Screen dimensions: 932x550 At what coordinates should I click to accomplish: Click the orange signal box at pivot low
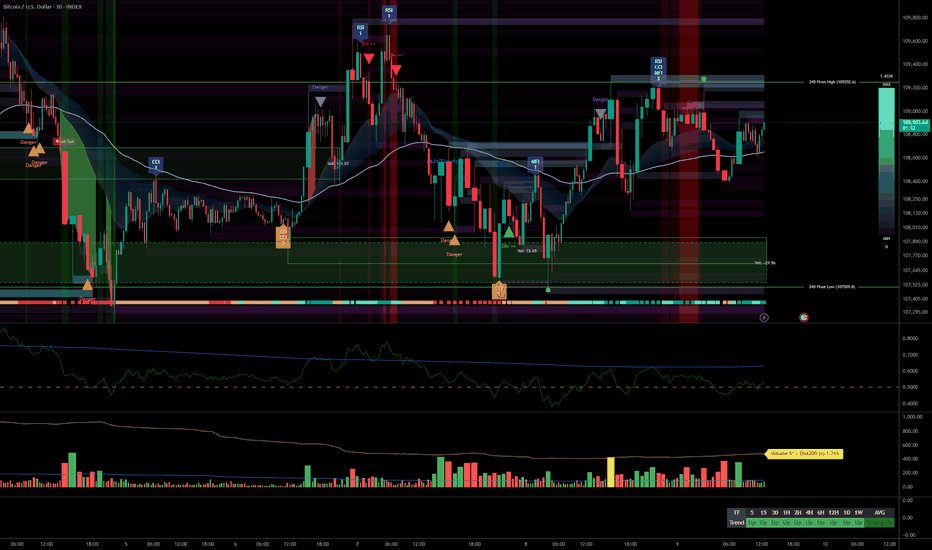(499, 291)
